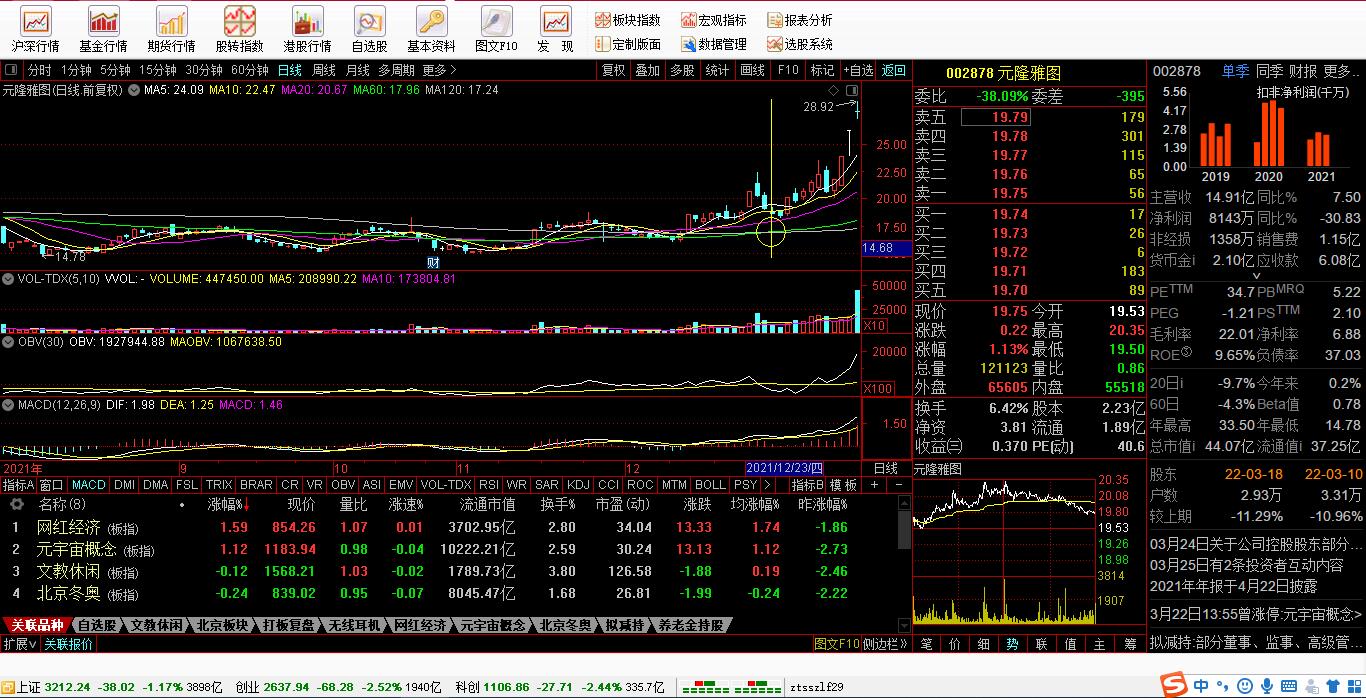Image resolution: width=1366 pixels, height=698 pixels.
Task: Toggle the 叠加 overlay option
Action: (647, 70)
